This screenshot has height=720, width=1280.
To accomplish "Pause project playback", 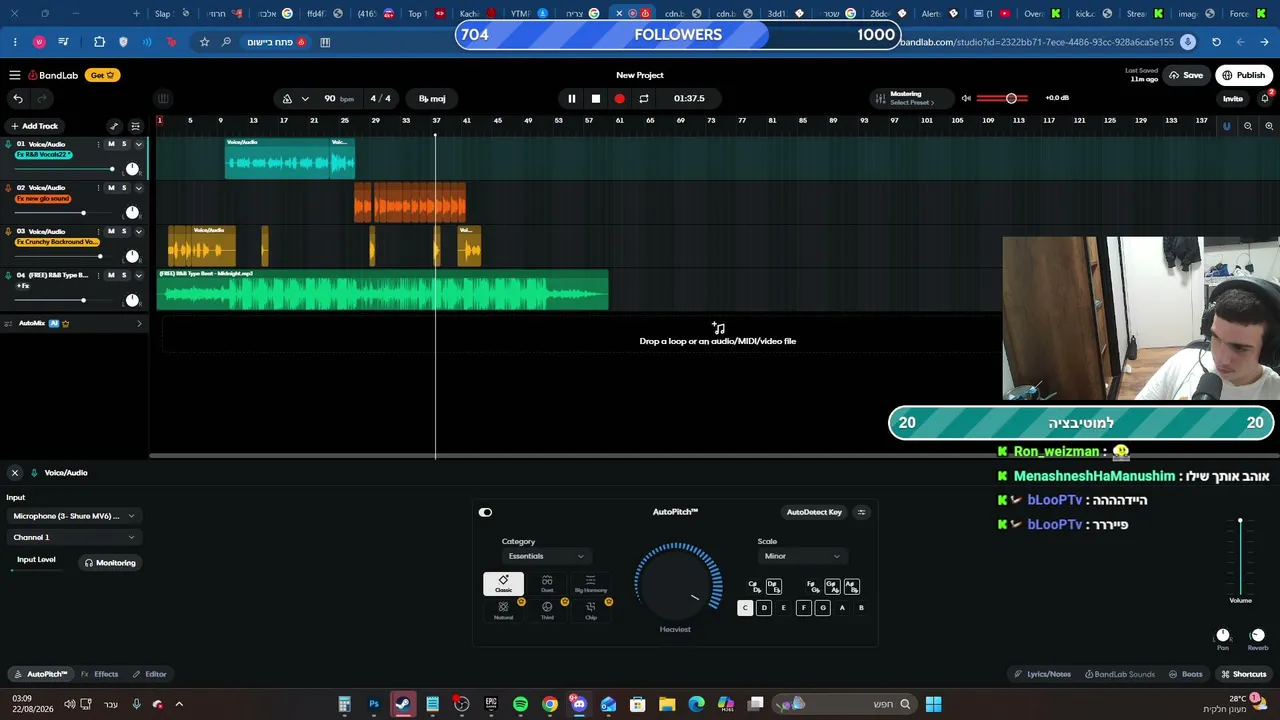I will point(571,98).
